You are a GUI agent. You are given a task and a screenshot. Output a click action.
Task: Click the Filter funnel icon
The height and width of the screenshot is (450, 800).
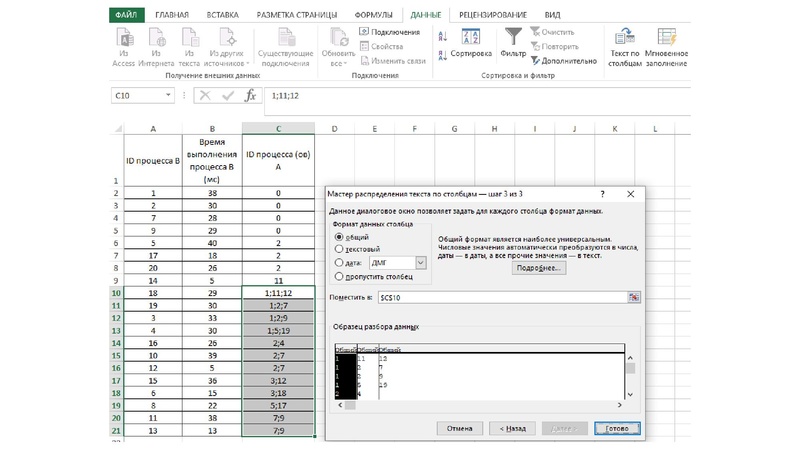pos(513,37)
